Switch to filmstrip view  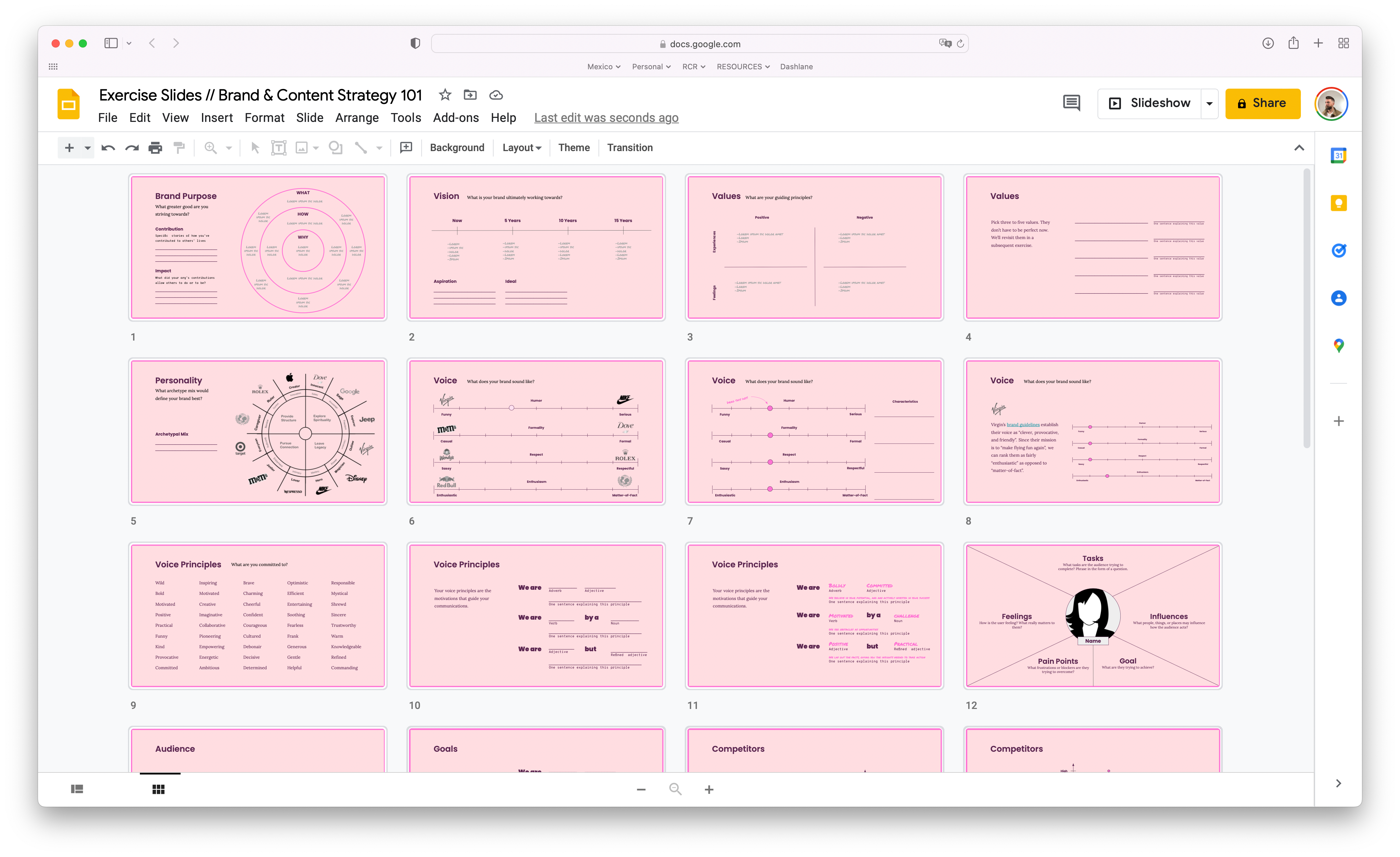pos(77,789)
